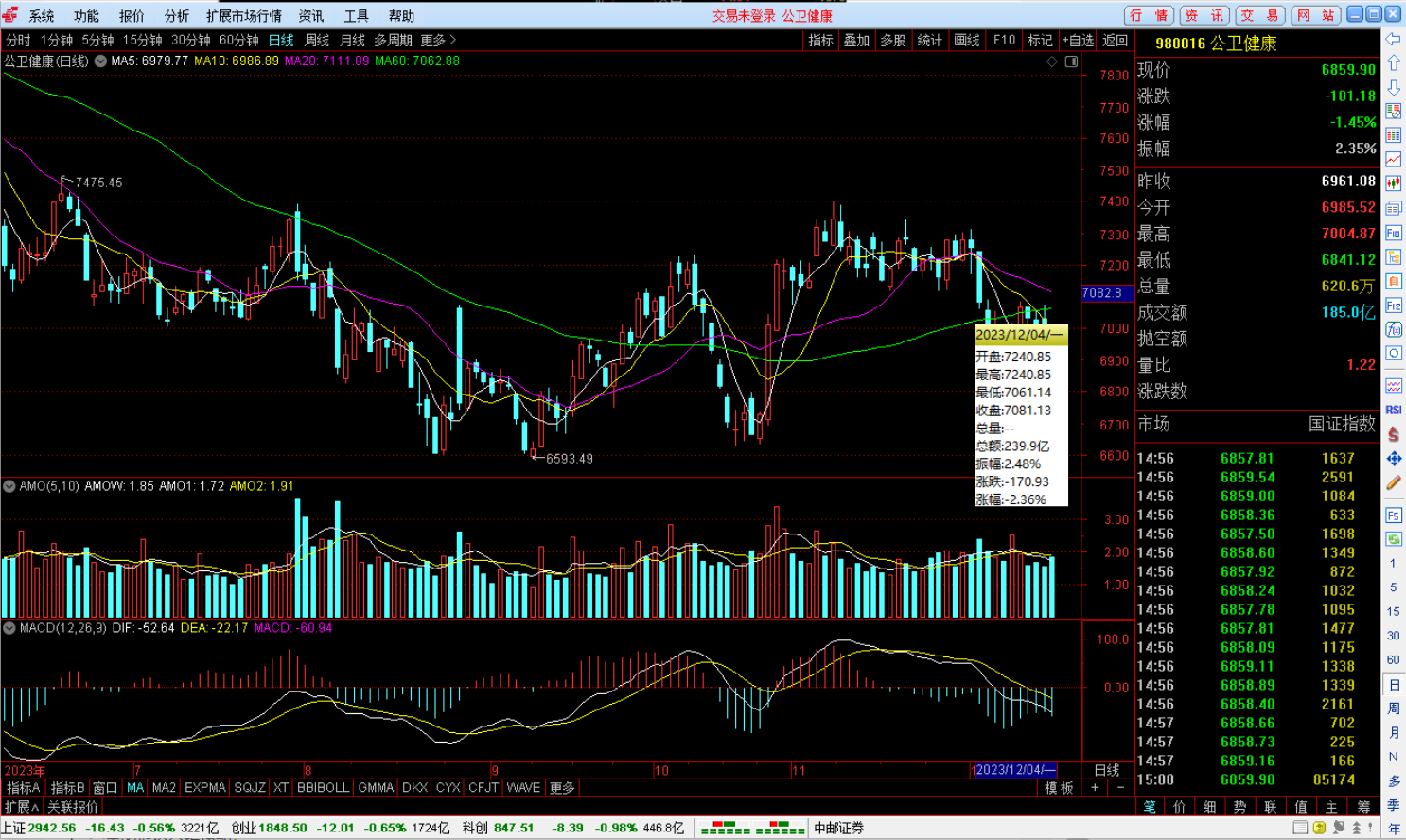Image resolution: width=1406 pixels, height=840 pixels.
Task: Open the trend line chart icon in sidebar
Action: tap(1394, 159)
